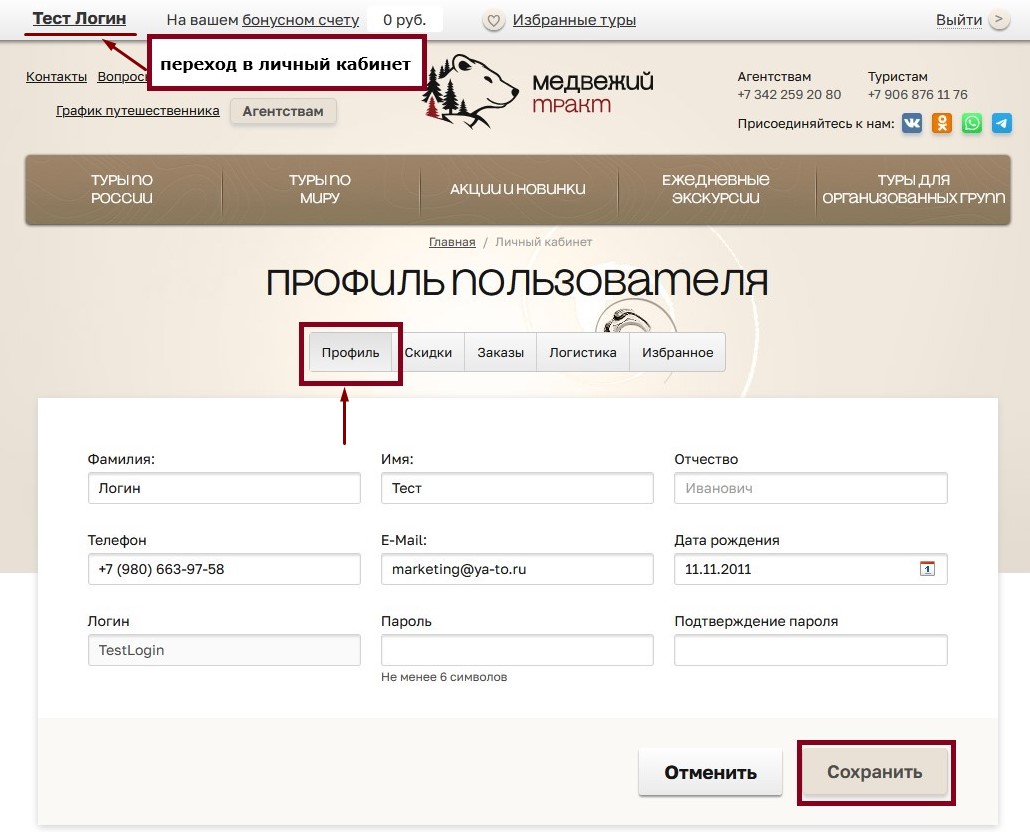1030x832 pixels.
Task: Click the Главная breadcrumb link
Action: (x=452, y=242)
